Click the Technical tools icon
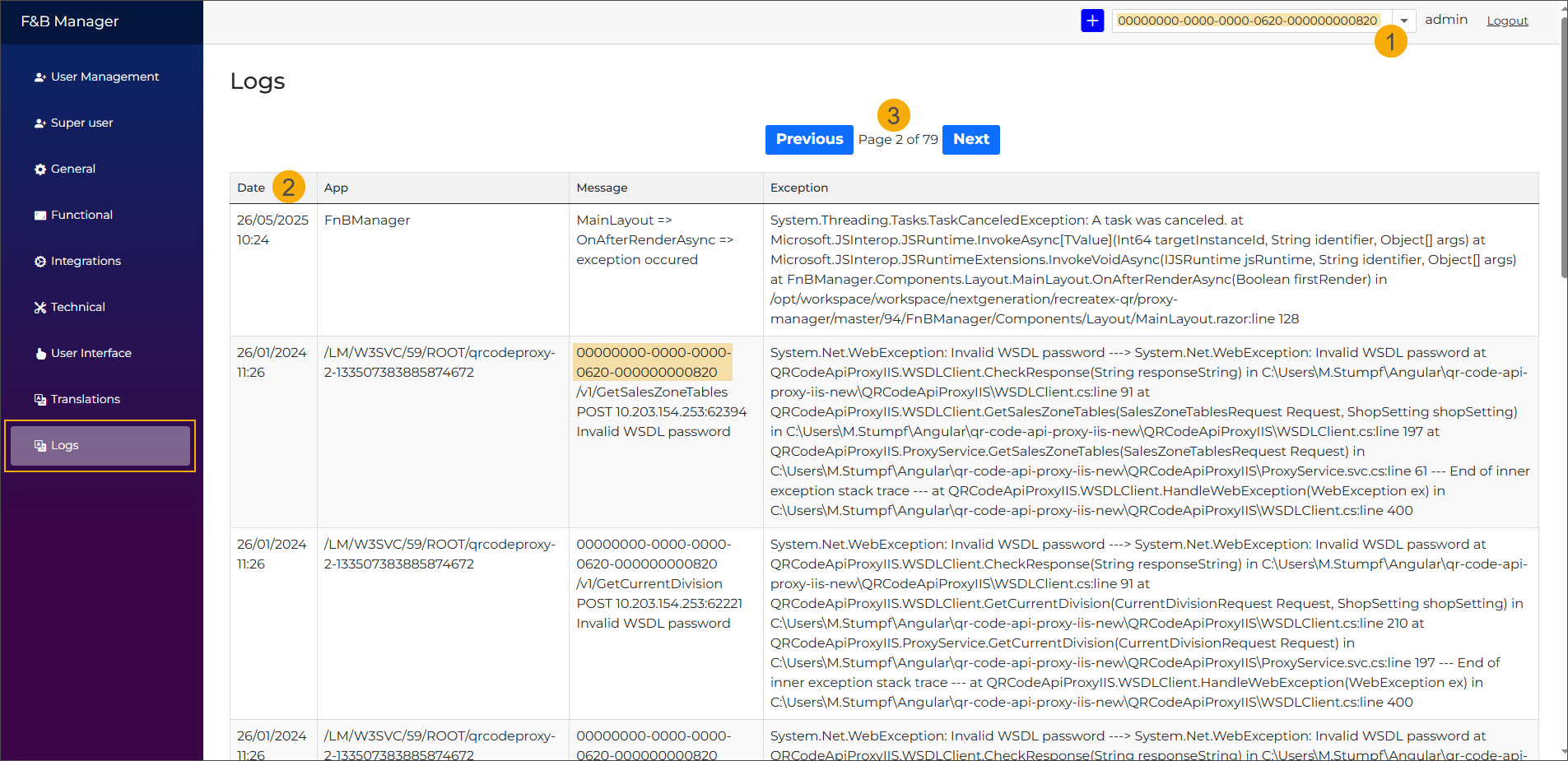Image resolution: width=1568 pixels, height=761 pixels. 40,308
